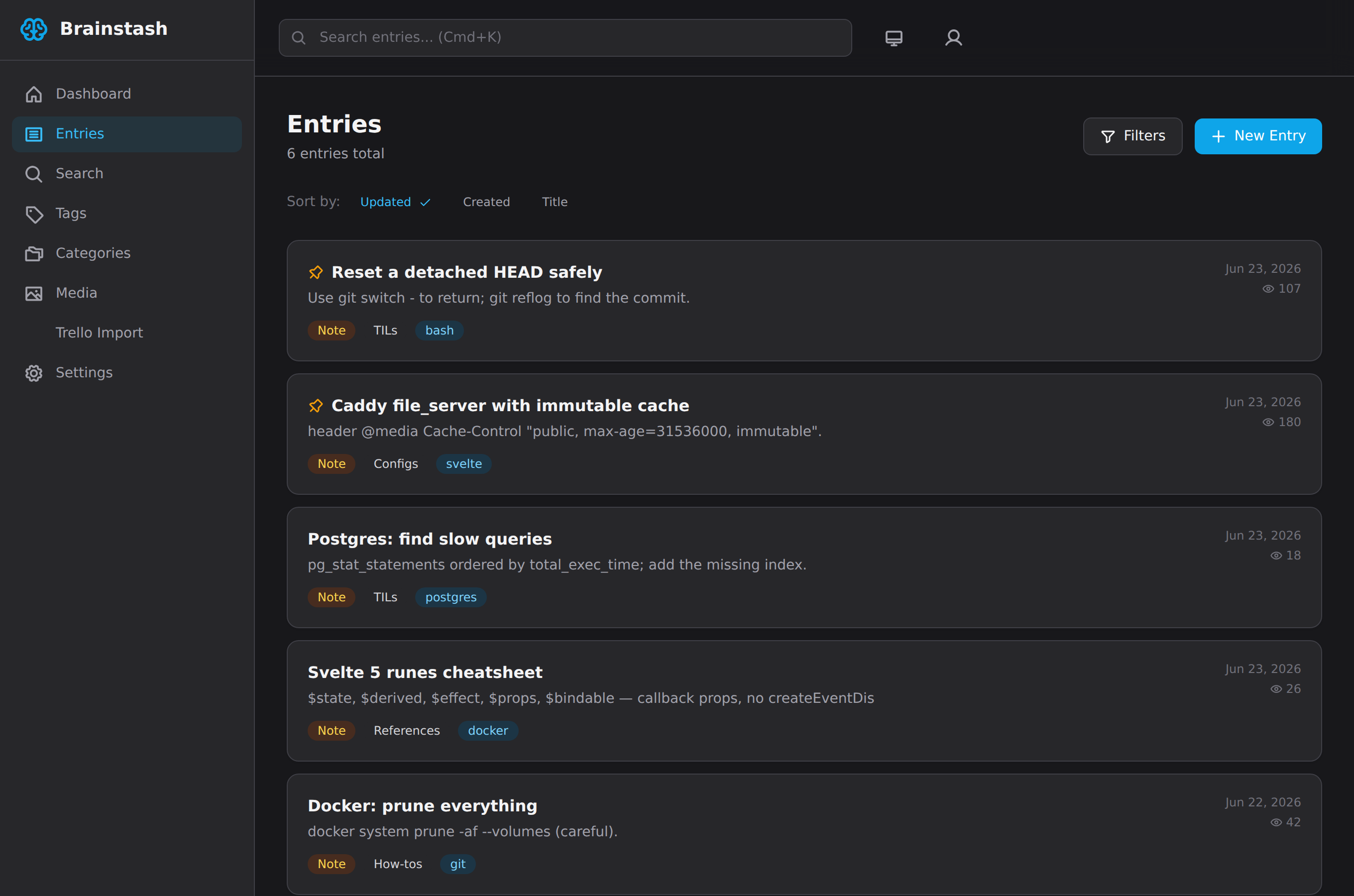1354x896 pixels.
Task: Open the Media page
Action: pyautogui.click(x=127, y=293)
